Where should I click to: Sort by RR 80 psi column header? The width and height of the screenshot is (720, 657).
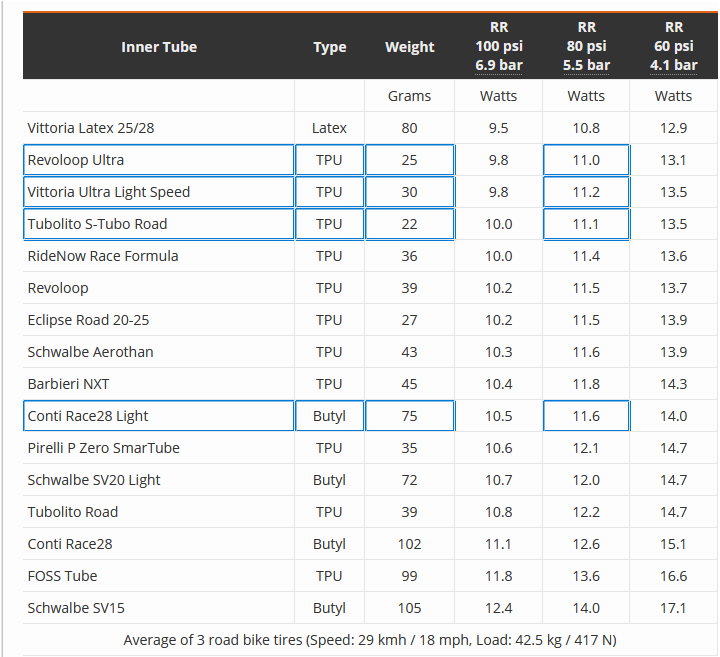[x=586, y=46]
